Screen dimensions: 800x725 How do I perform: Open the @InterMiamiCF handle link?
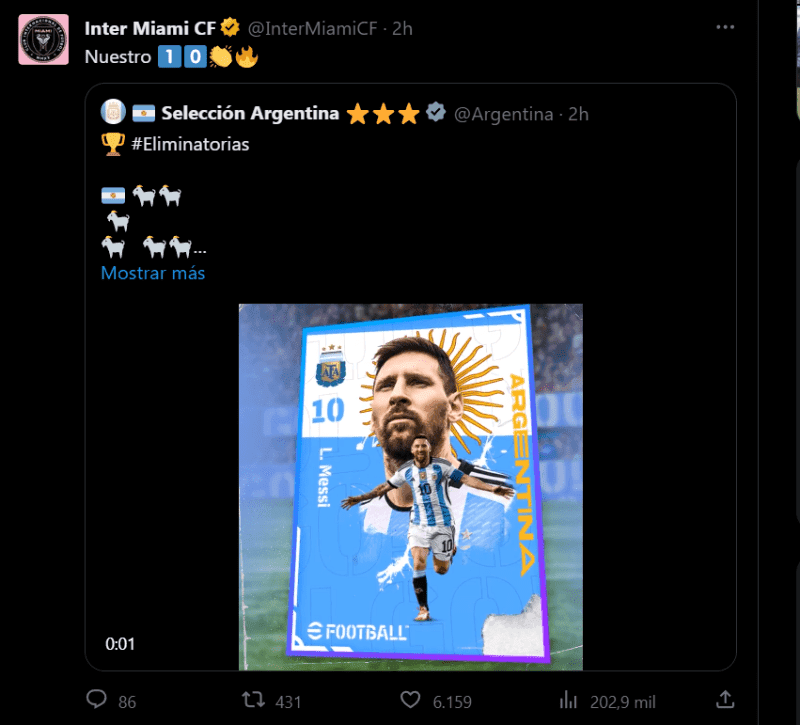pyautogui.click(x=313, y=28)
